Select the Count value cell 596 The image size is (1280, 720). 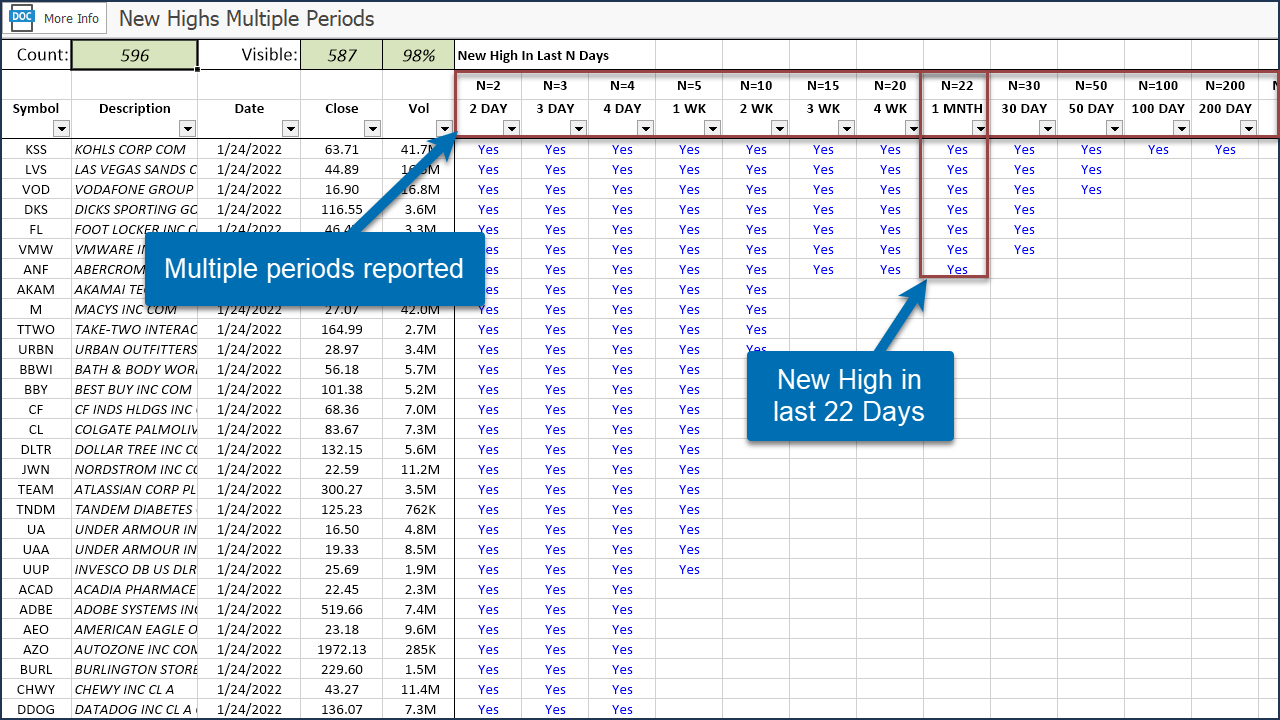tap(134, 55)
